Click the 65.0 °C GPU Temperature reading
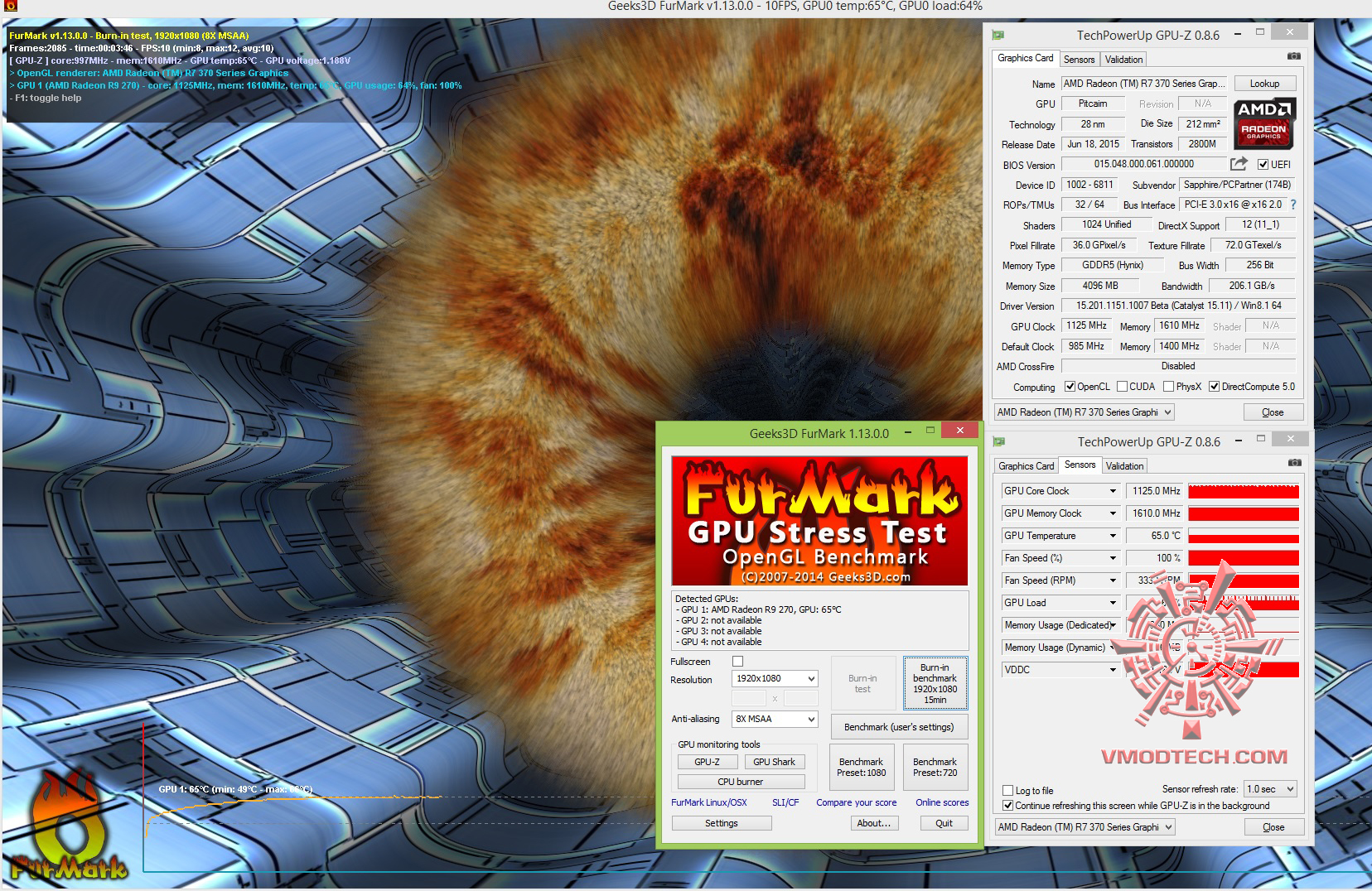 (x=1155, y=536)
